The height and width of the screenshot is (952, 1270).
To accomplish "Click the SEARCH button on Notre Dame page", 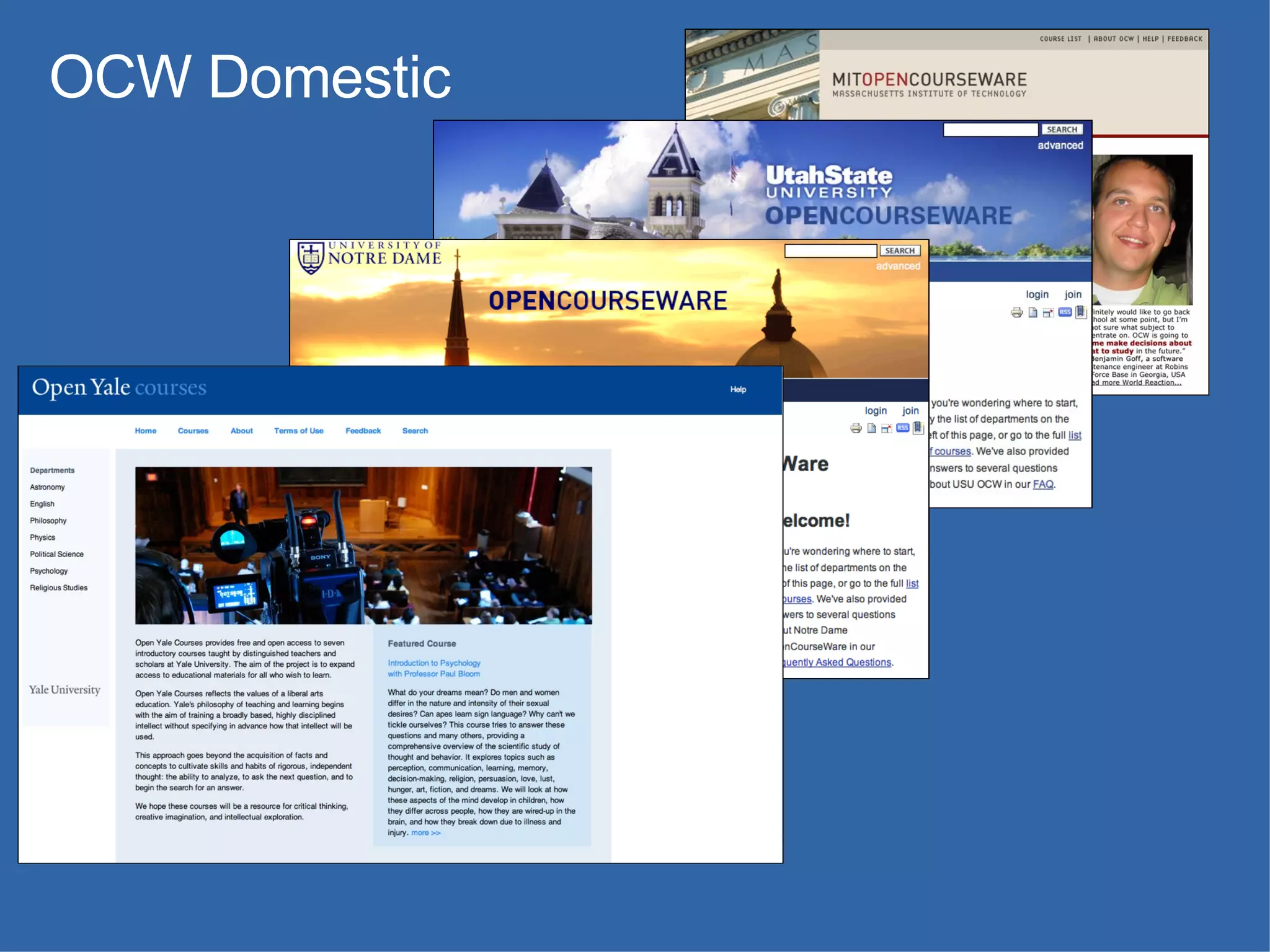I will [x=900, y=251].
